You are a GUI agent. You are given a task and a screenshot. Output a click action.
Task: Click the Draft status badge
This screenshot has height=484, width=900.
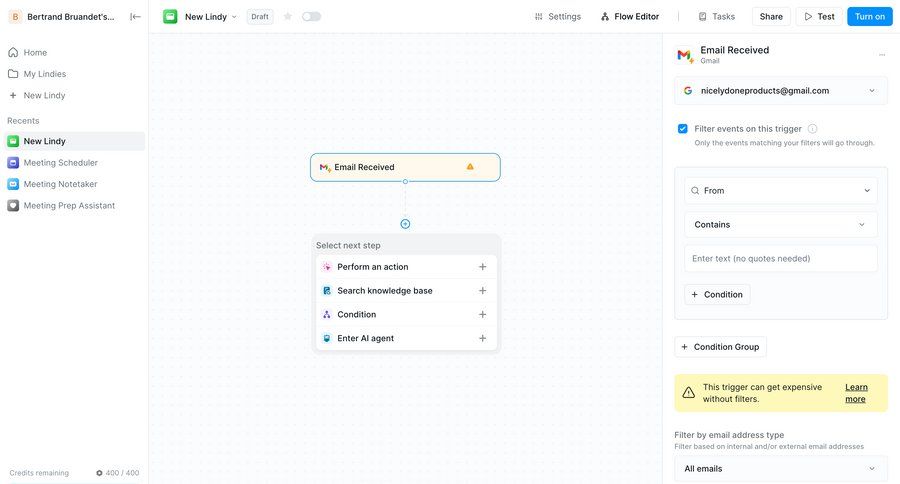click(x=259, y=17)
